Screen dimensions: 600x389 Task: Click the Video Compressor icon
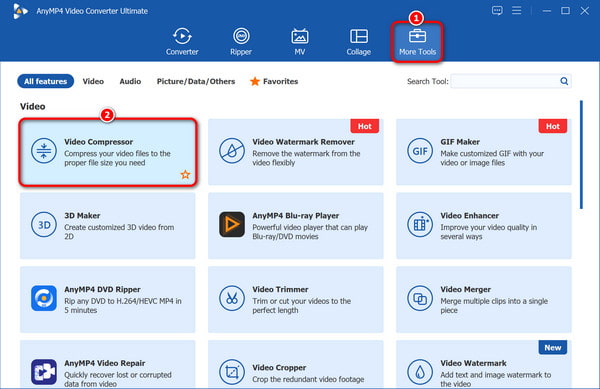tap(44, 151)
